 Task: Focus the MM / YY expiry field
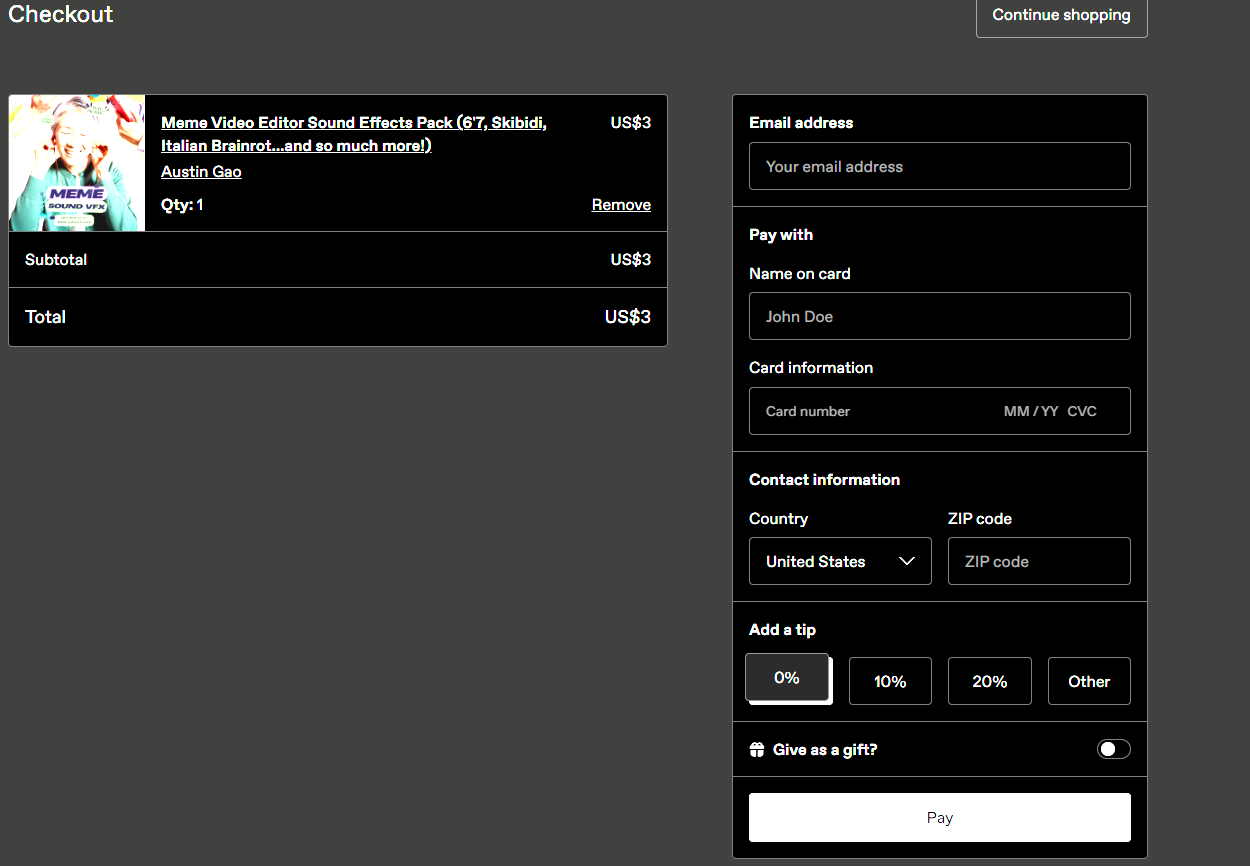click(1031, 411)
